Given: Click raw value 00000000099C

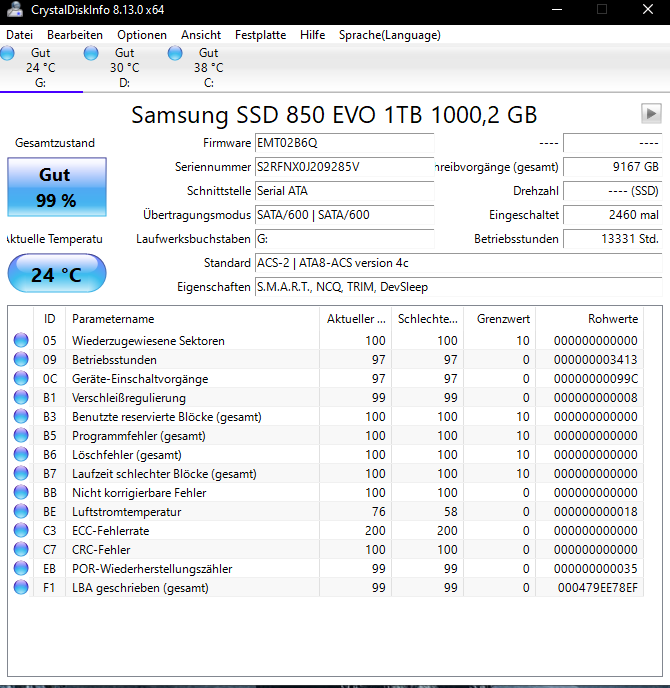Looking at the screenshot, I should tap(595, 379).
